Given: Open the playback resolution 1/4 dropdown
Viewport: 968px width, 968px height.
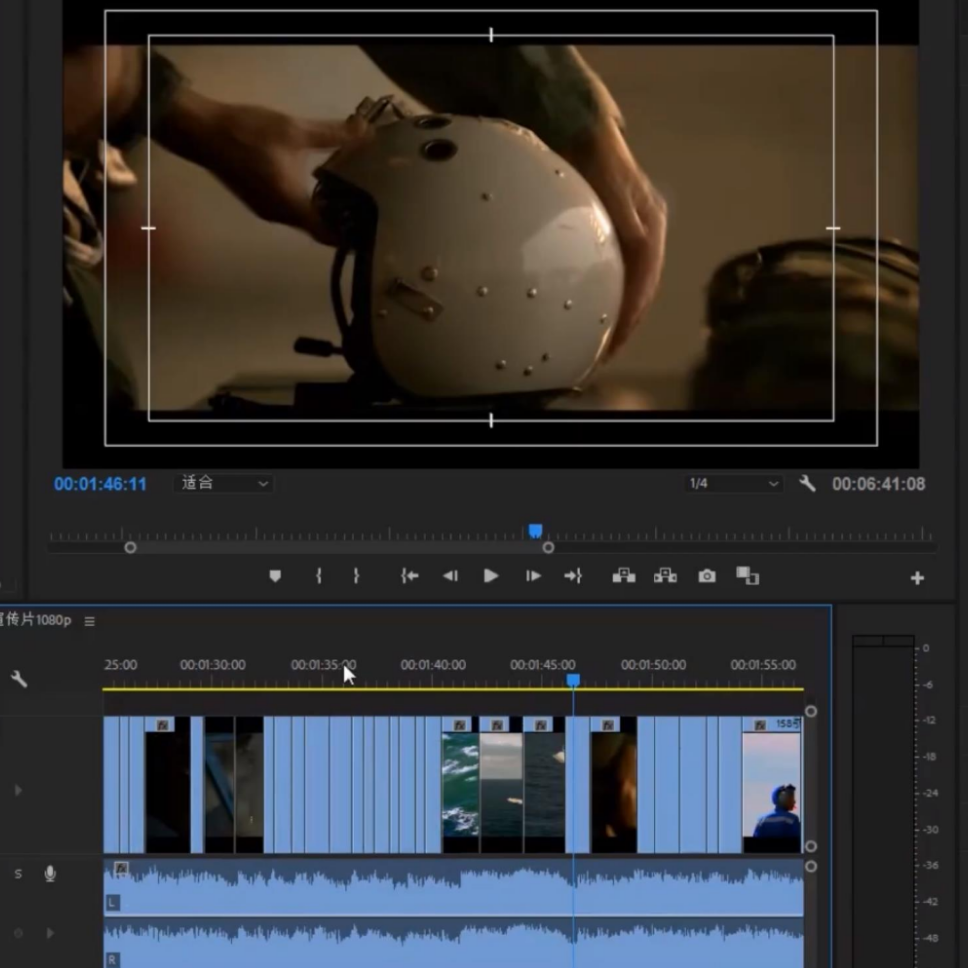Looking at the screenshot, I should click(733, 483).
